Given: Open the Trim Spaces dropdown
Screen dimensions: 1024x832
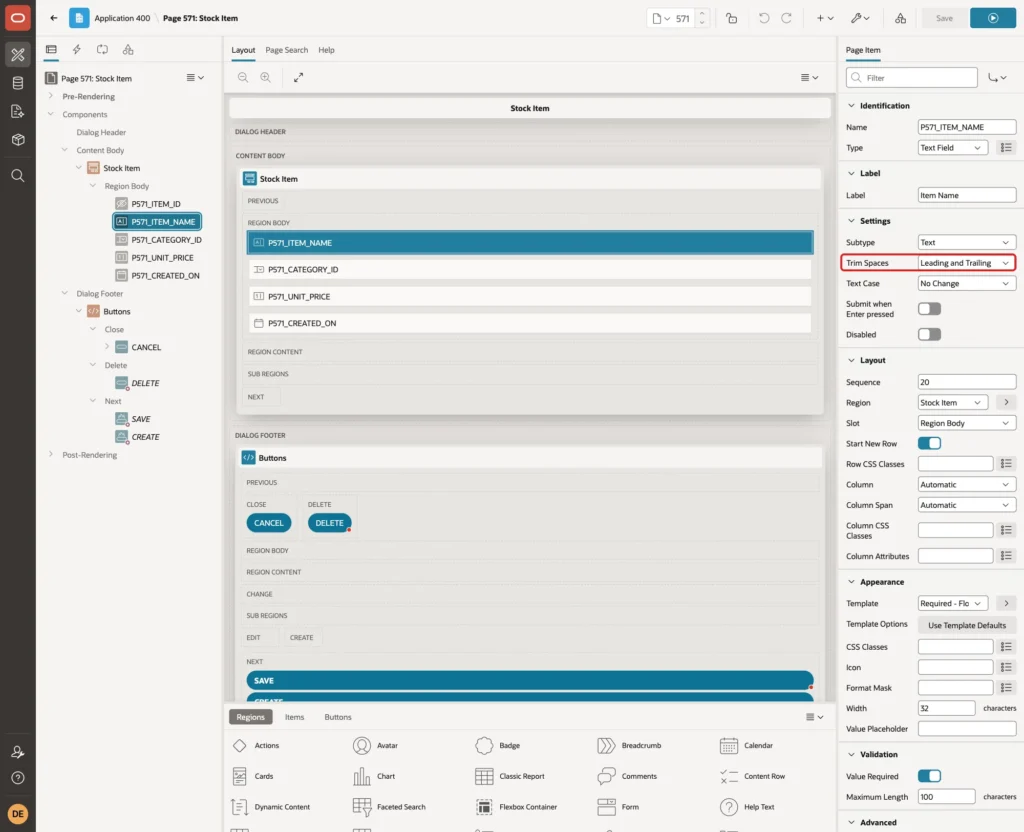Looking at the screenshot, I should [967, 263].
